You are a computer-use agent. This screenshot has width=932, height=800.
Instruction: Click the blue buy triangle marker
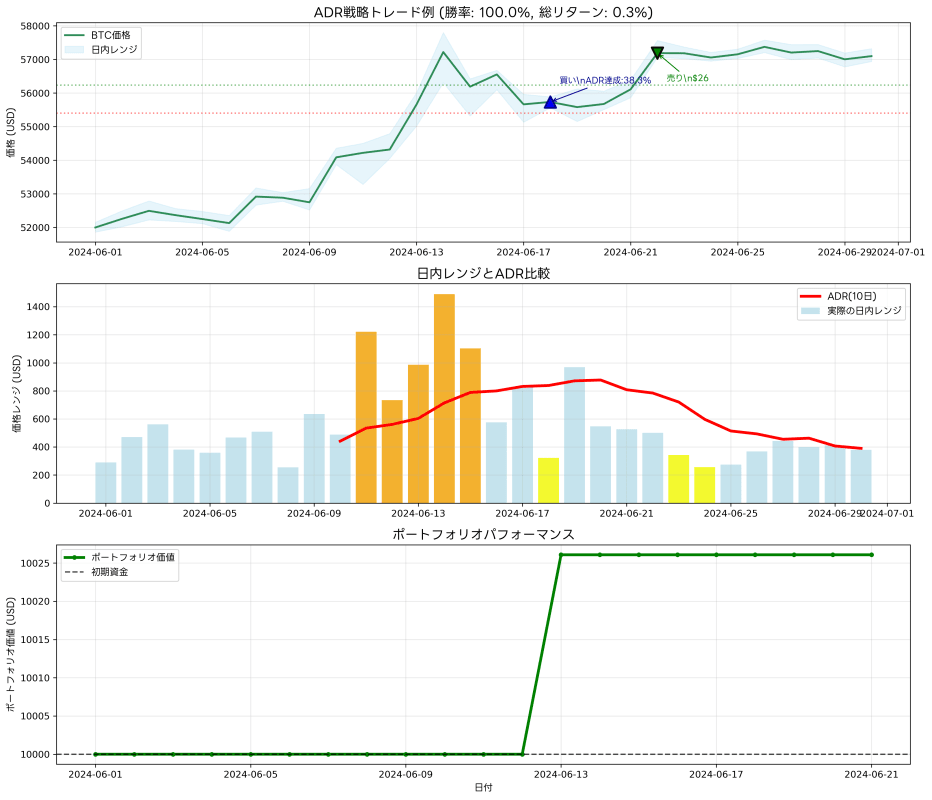pos(550,102)
